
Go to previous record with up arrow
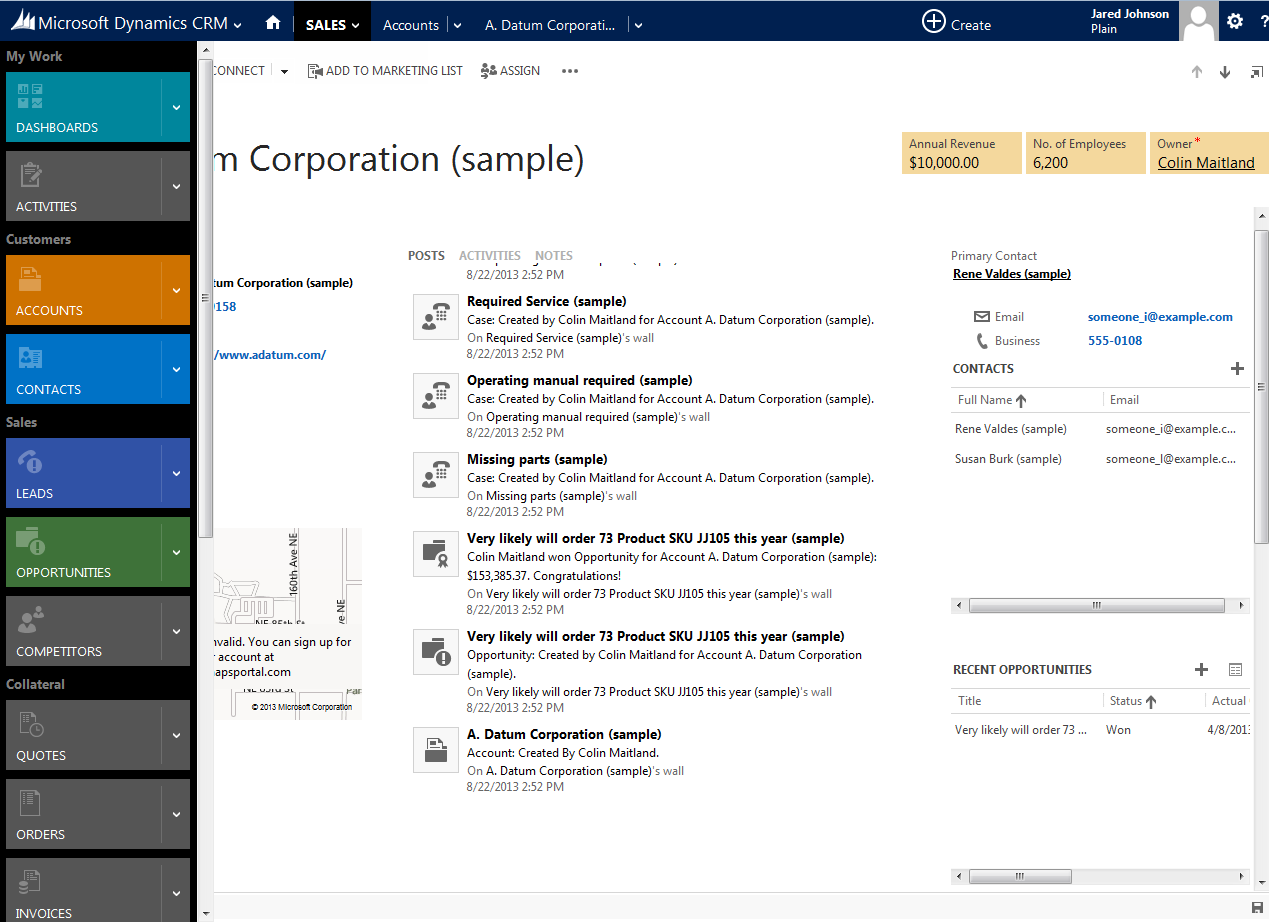1196,72
